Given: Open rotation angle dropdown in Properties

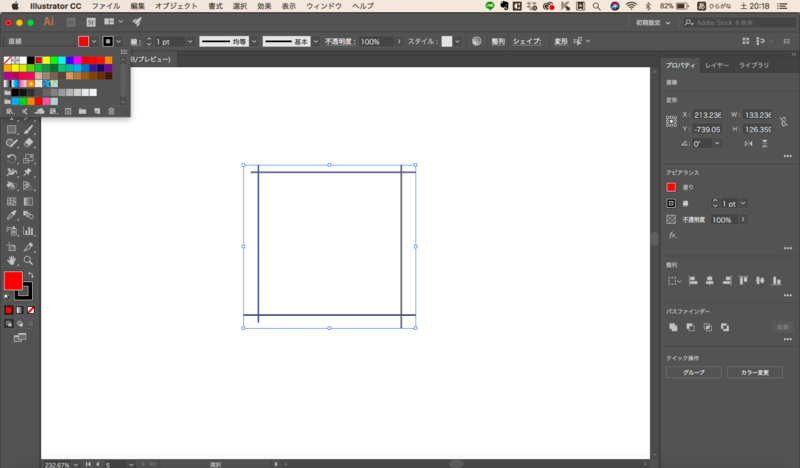Looking at the screenshot, I should tap(717, 143).
